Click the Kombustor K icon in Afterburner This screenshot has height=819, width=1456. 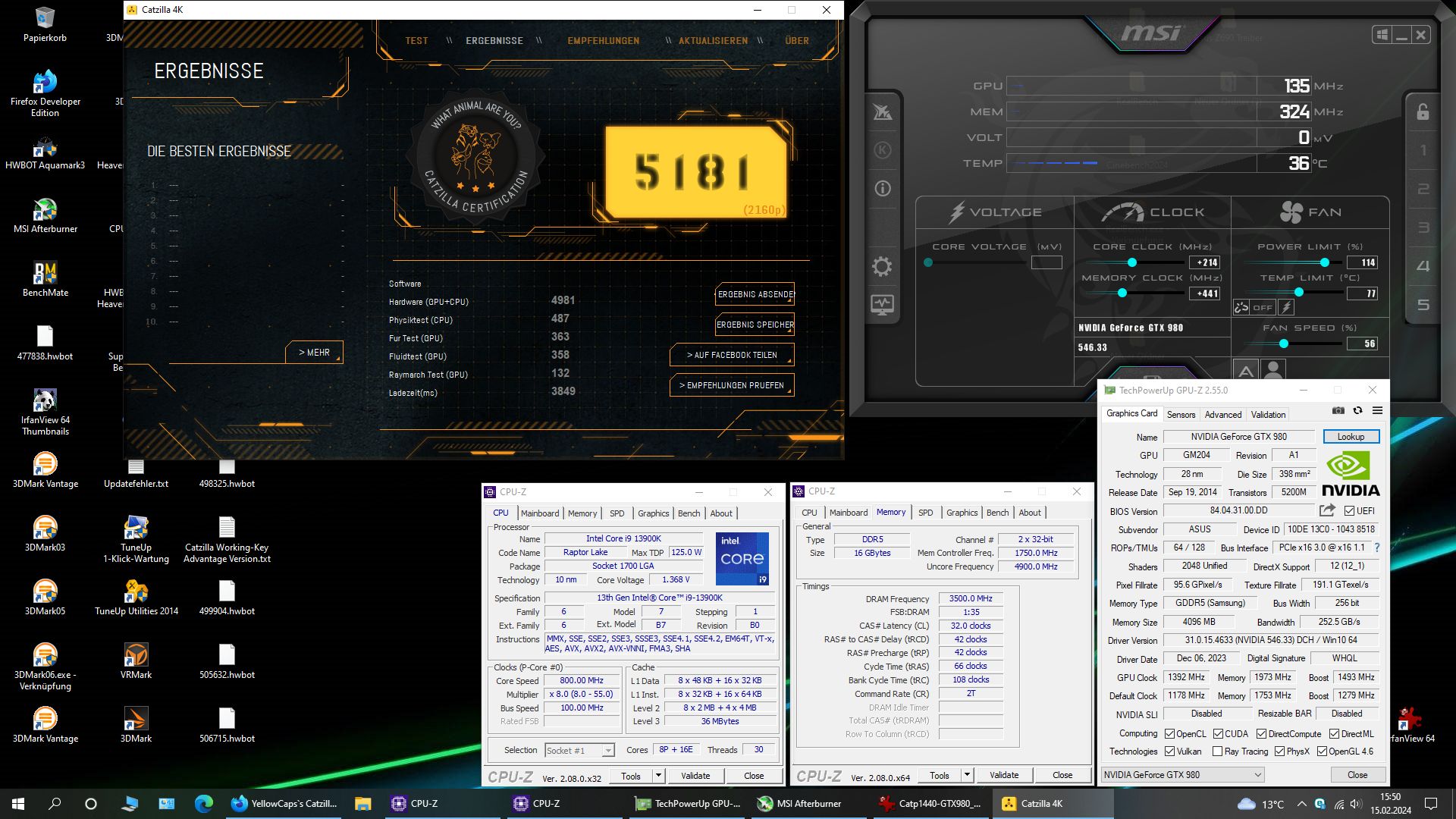(882, 150)
